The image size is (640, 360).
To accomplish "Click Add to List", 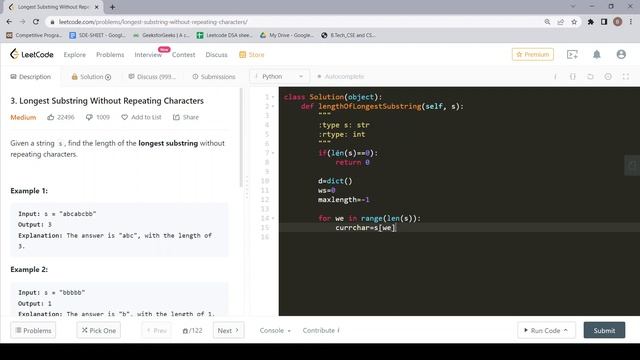I will (141, 117).
